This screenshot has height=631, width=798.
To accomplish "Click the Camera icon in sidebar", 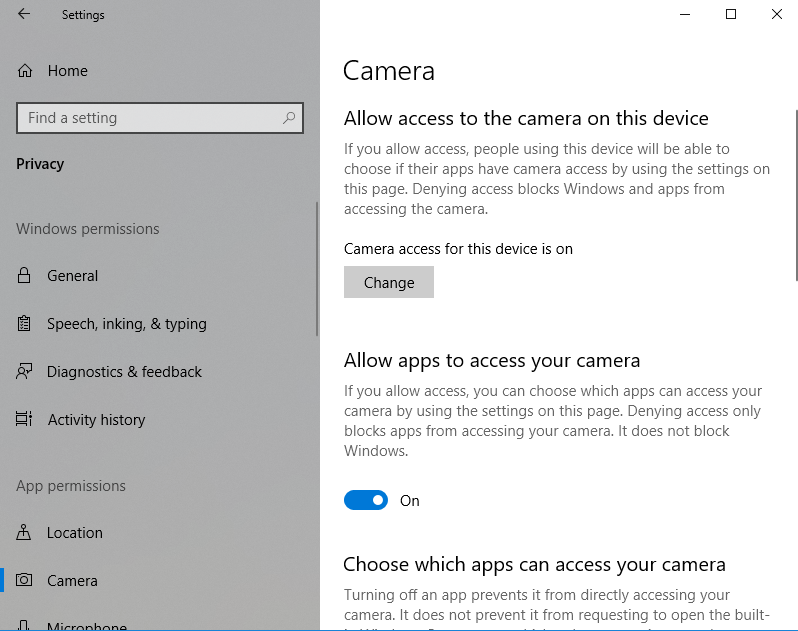I will pyautogui.click(x=25, y=581).
